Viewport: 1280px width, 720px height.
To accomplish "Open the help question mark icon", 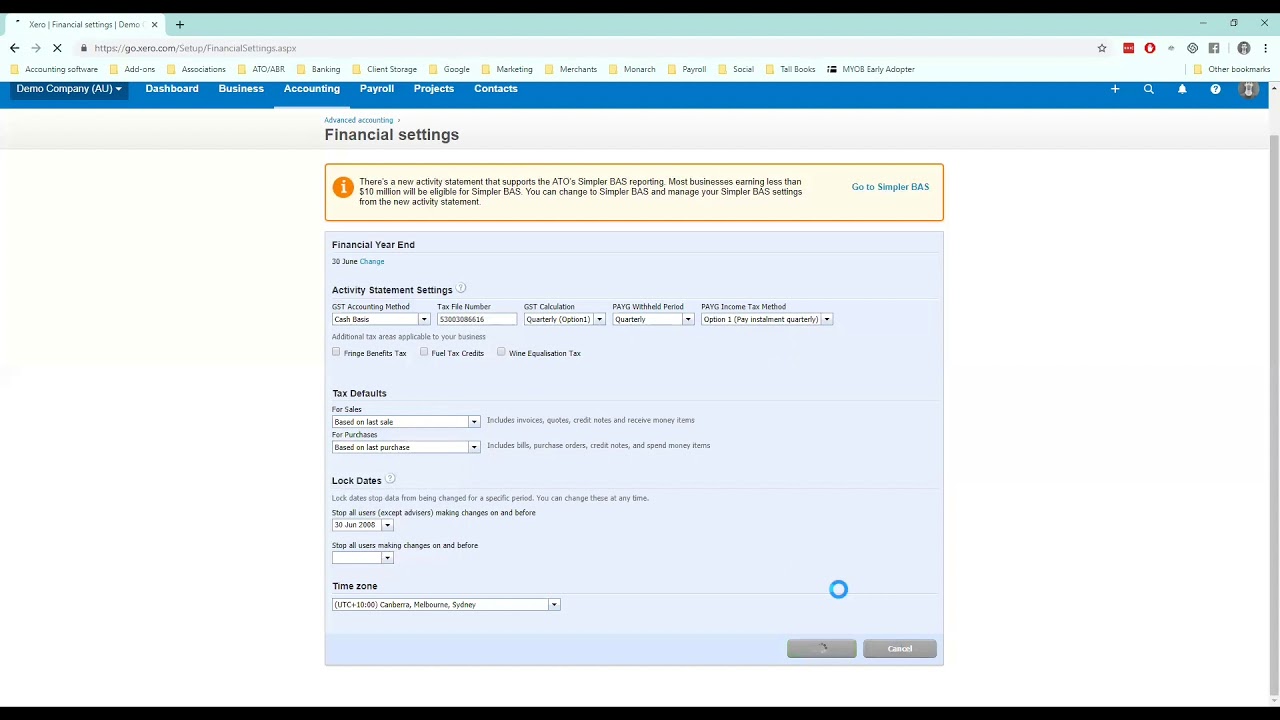I will click(1215, 89).
